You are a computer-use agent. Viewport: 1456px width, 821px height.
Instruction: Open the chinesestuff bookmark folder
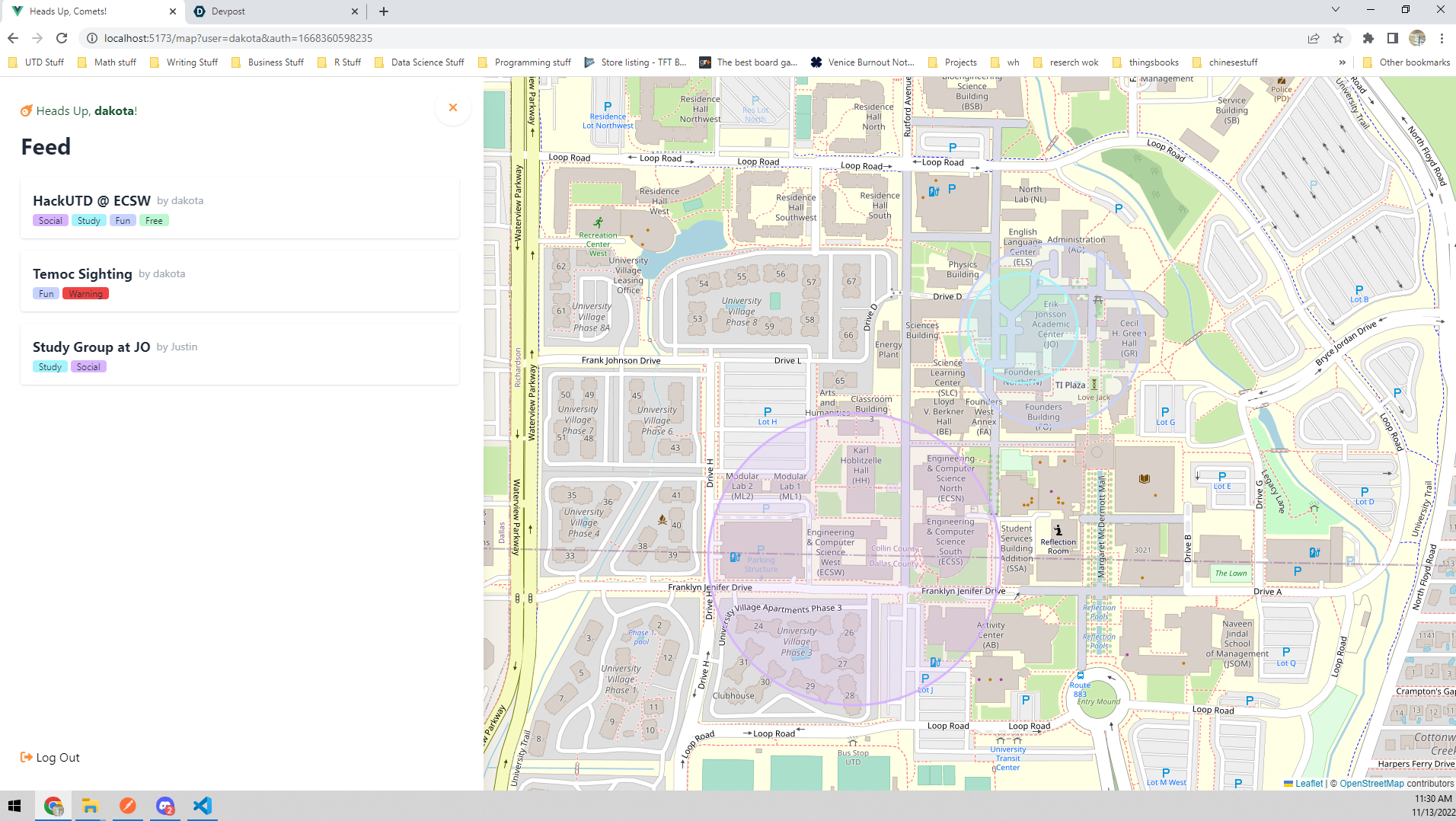click(x=1225, y=62)
